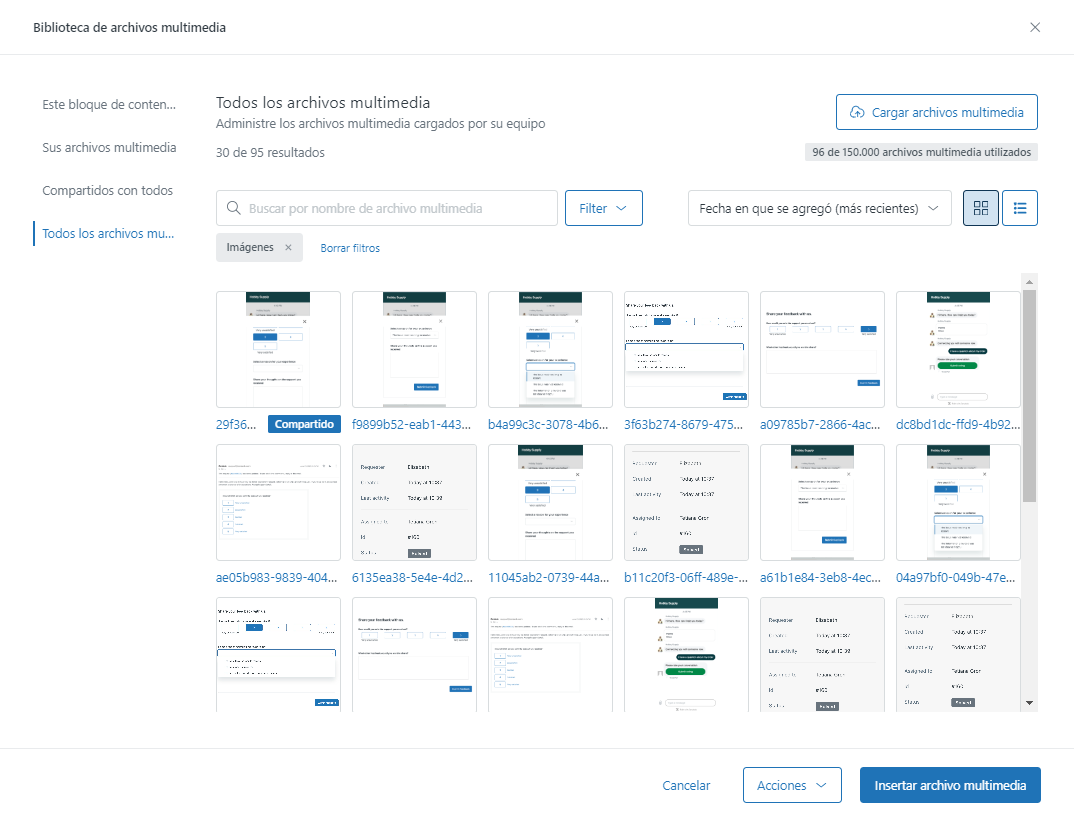
Task: Click the scrollbar down arrow
Action: tap(1029, 703)
